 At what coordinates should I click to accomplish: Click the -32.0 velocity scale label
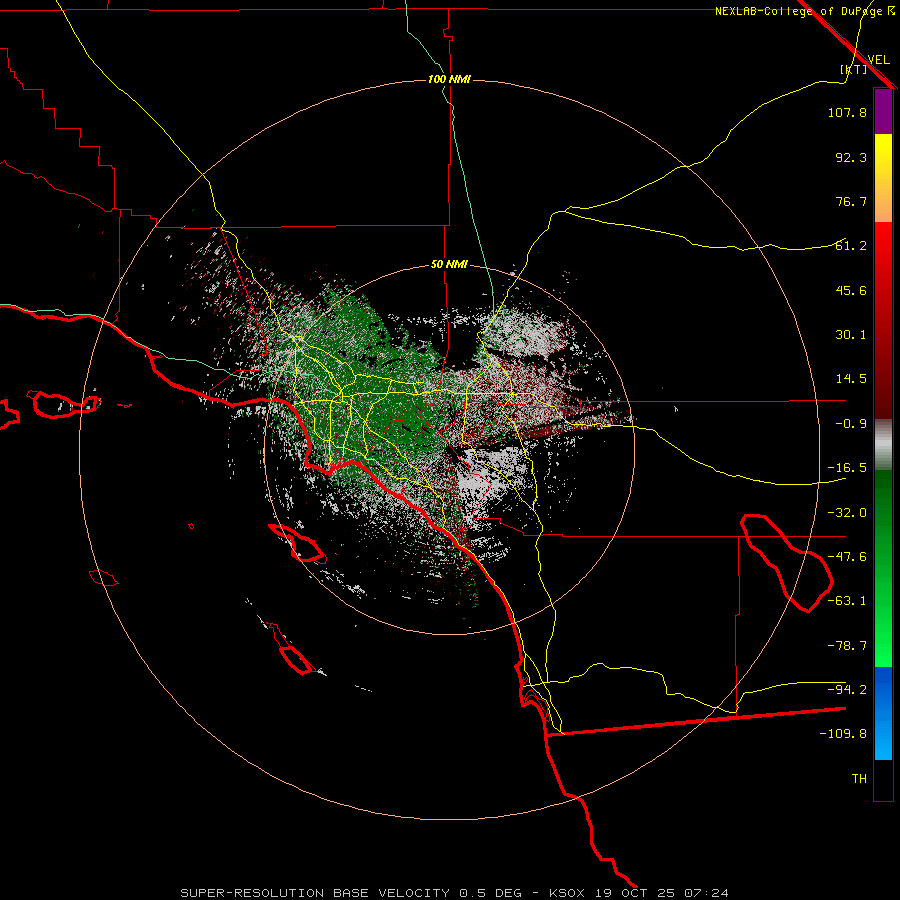(847, 513)
